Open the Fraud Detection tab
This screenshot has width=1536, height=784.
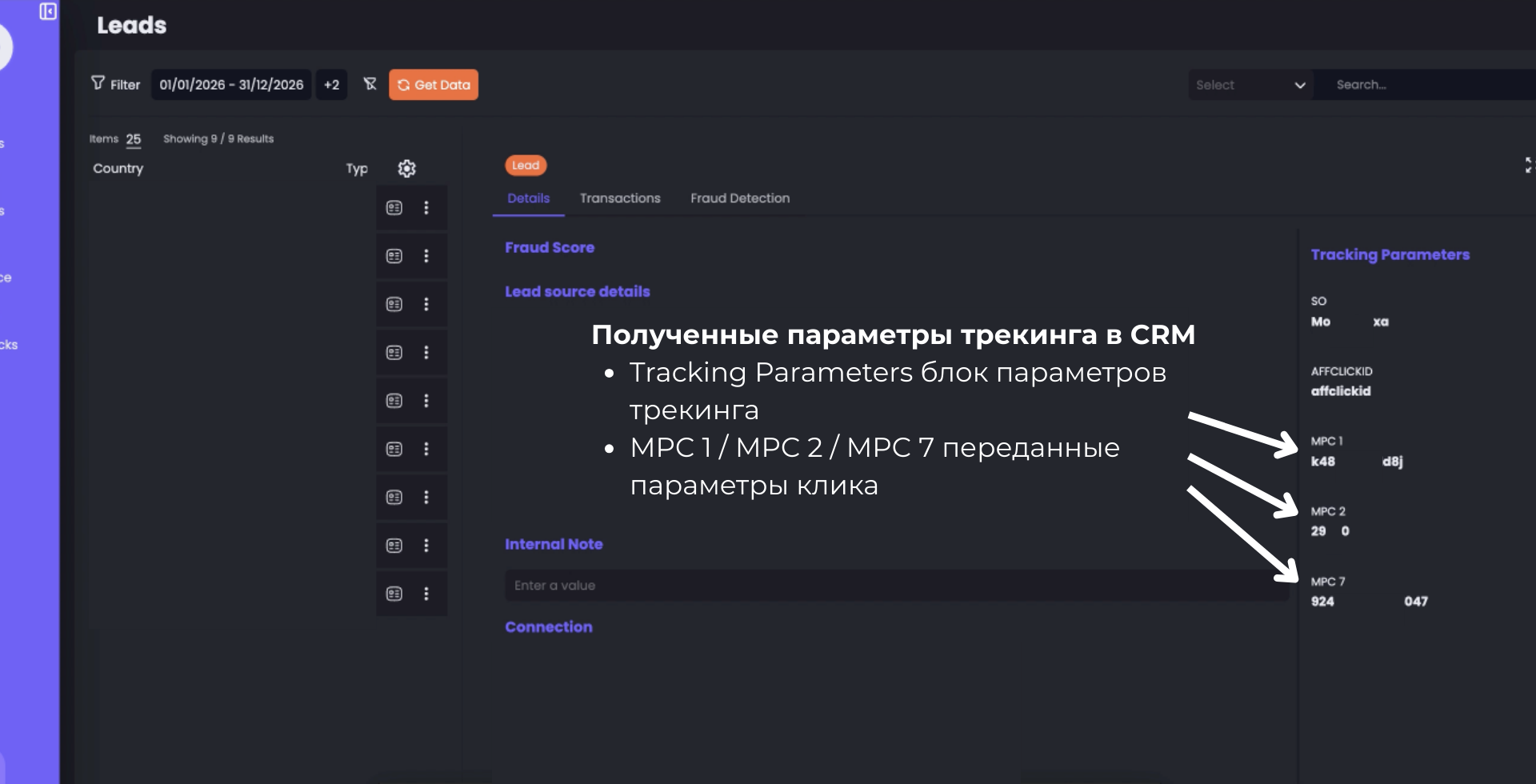point(739,198)
